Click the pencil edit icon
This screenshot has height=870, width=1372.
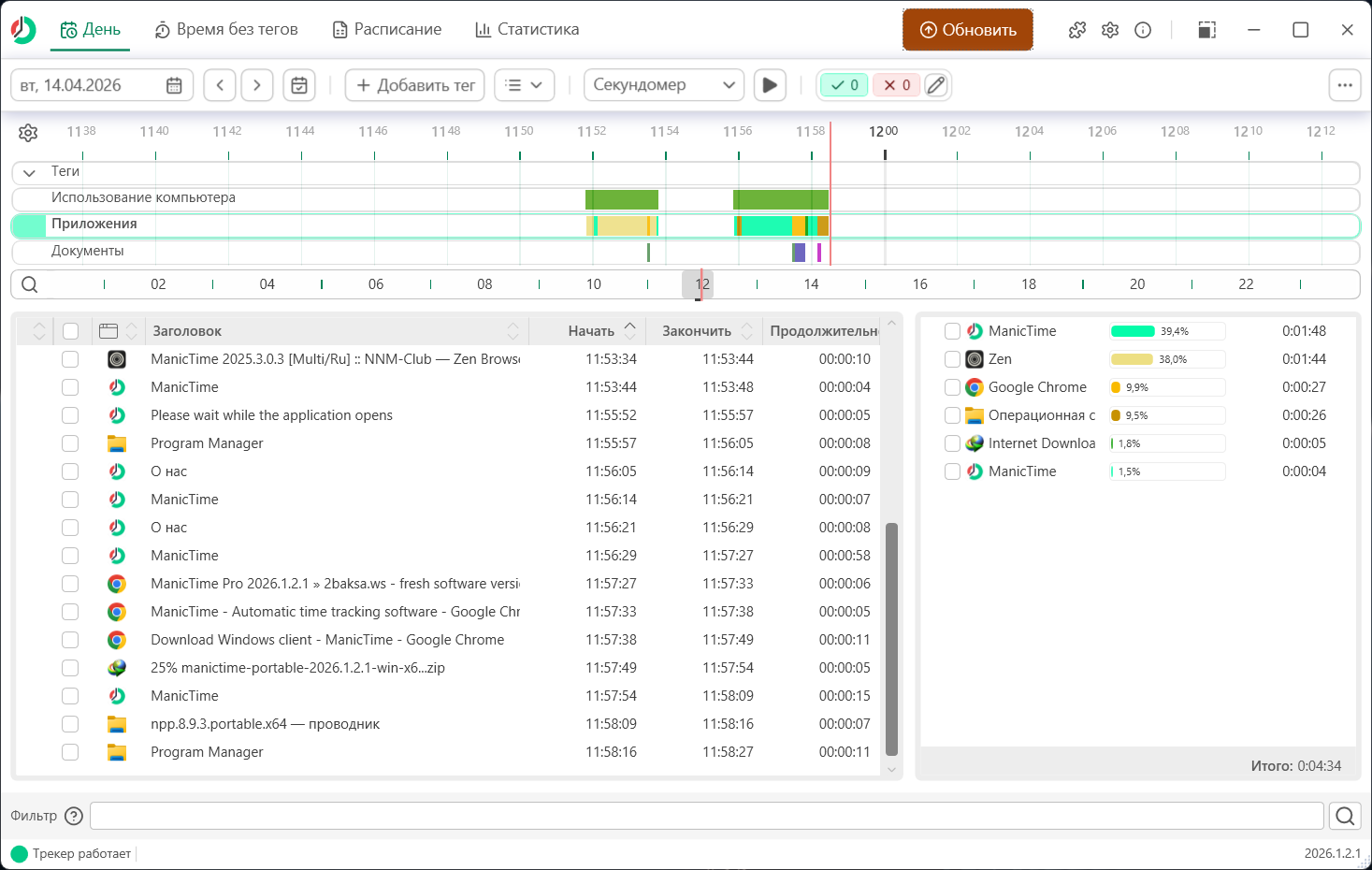(936, 85)
